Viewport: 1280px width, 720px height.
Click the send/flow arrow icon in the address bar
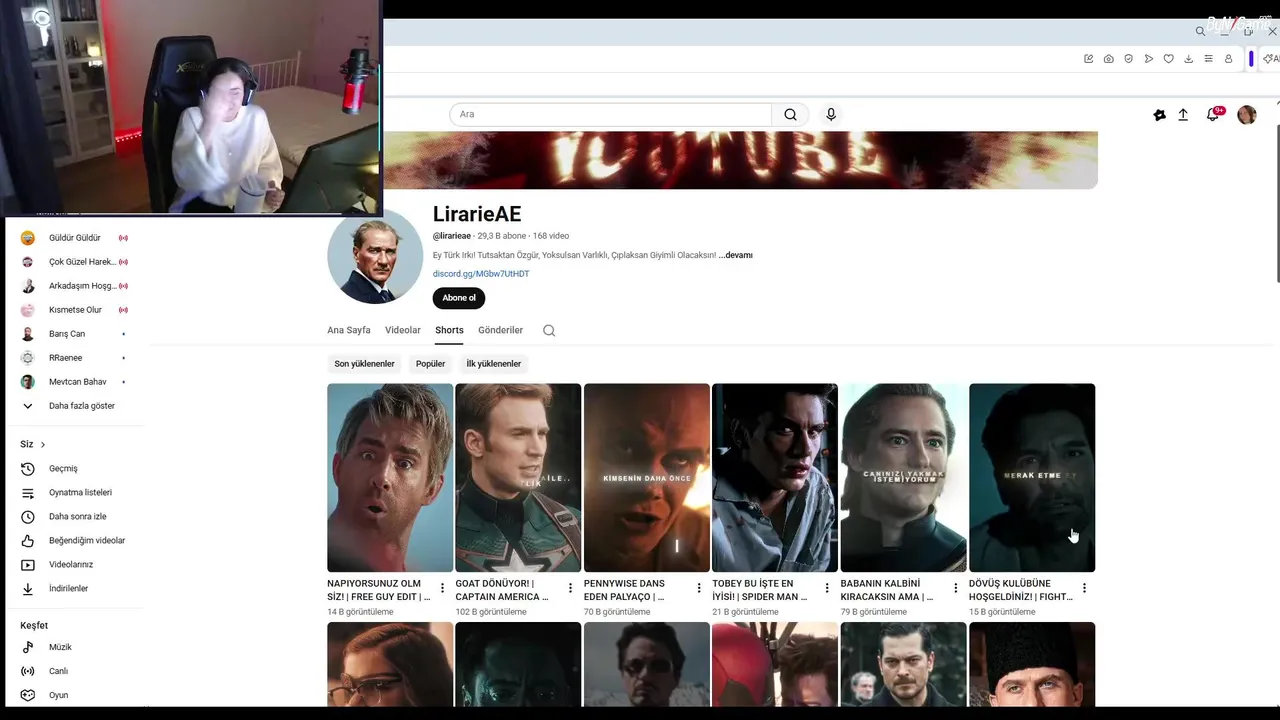(1149, 59)
